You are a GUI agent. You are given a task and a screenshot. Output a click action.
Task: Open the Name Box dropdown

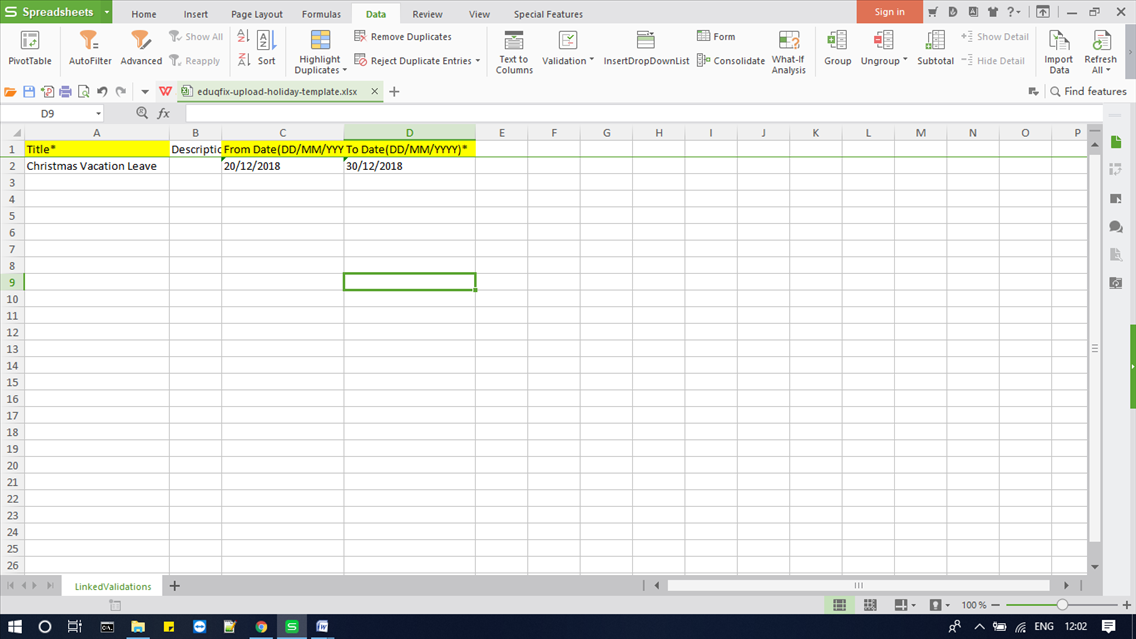pyautogui.click(x=99, y=114)
